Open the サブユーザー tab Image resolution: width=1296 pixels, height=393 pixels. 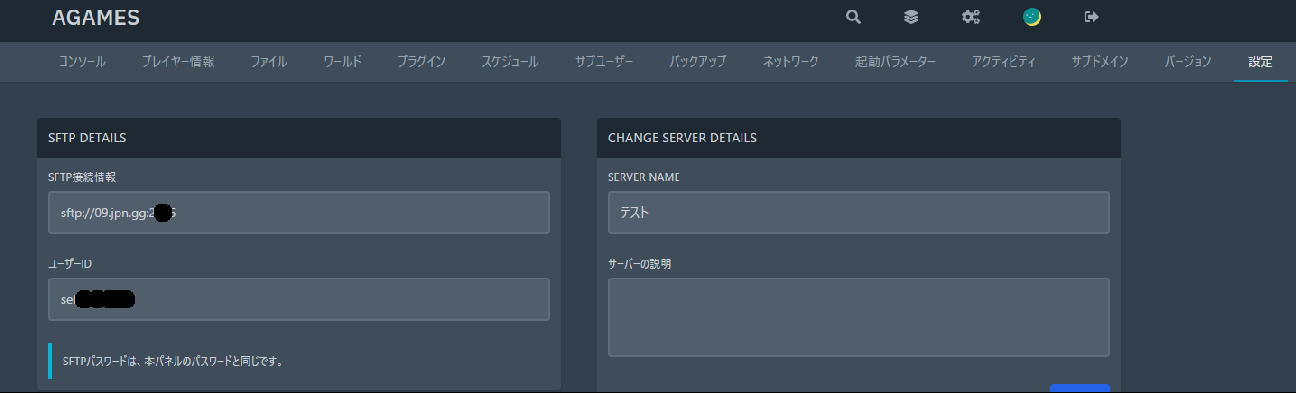point(604,62)
